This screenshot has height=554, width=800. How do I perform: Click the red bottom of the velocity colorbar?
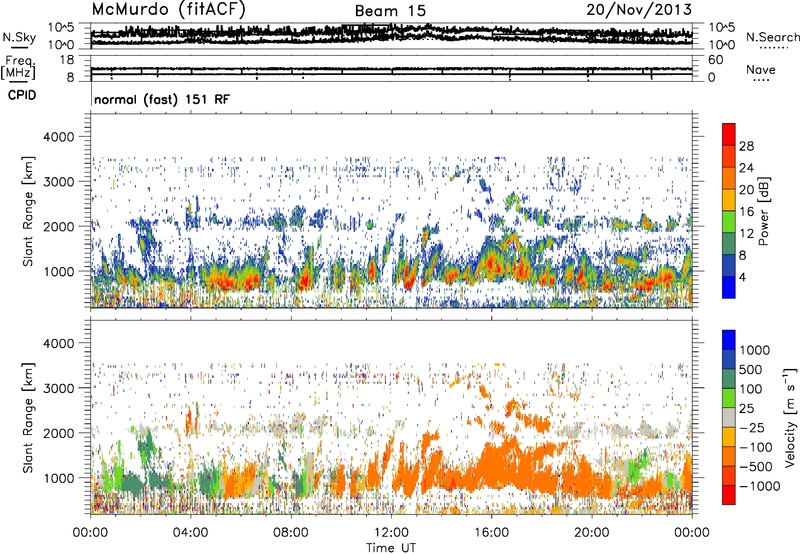(729, 495)
